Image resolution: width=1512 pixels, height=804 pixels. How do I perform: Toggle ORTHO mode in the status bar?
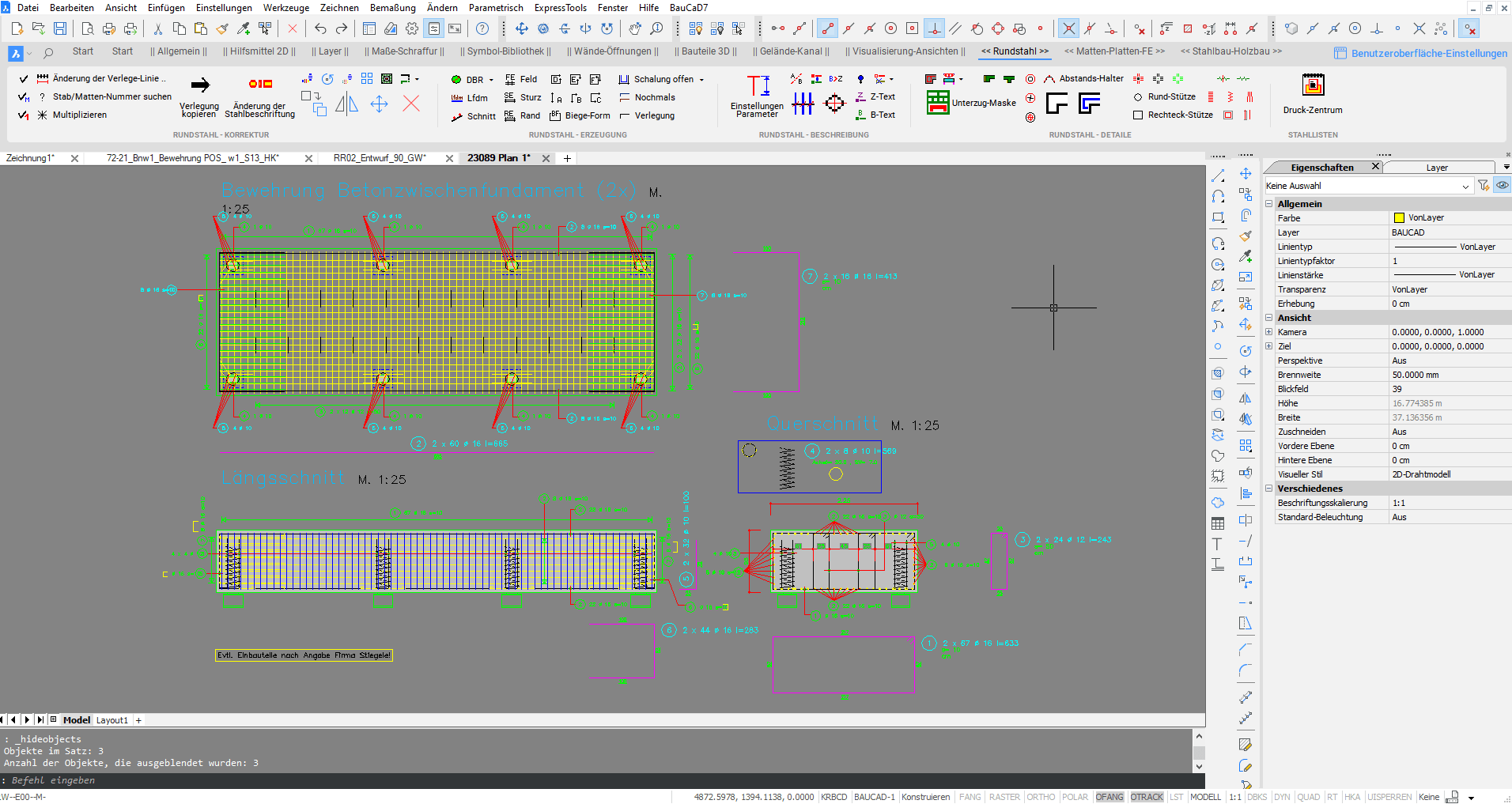click(1041, 797)
